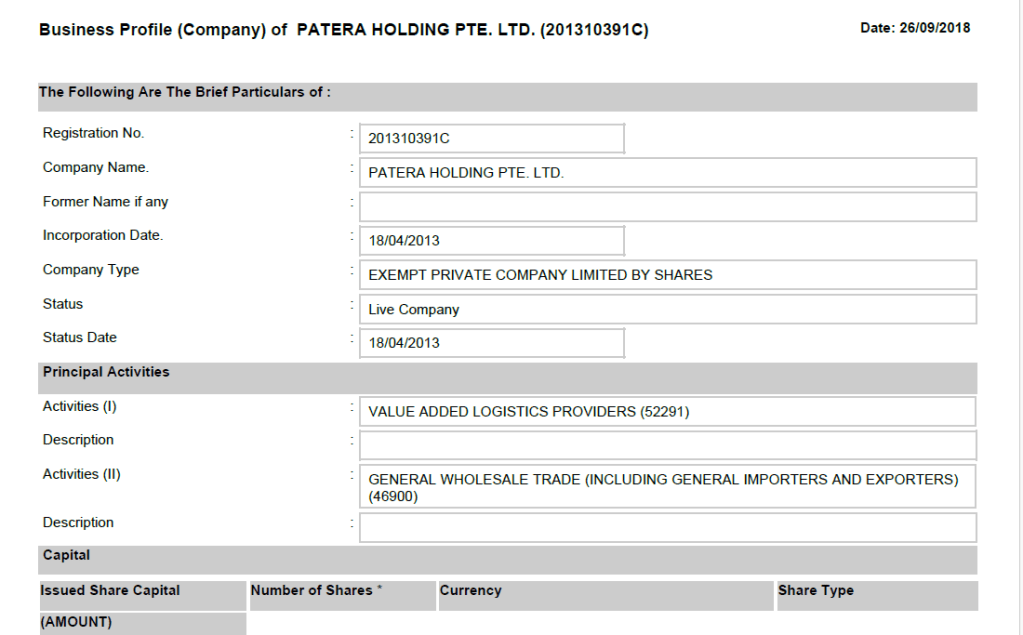Click the Status Date field
The image size is (1023, 635).
(492, 343)
